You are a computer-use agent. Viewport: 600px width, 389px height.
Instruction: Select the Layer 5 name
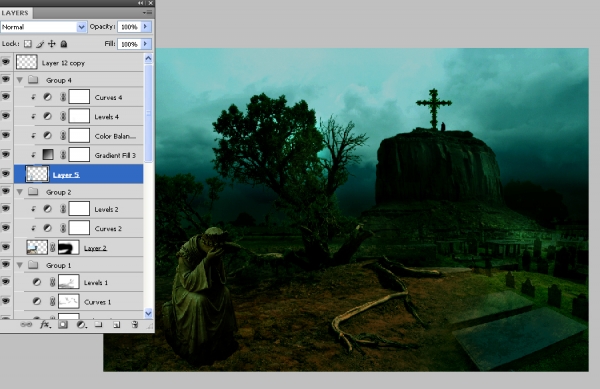(66, 175)
